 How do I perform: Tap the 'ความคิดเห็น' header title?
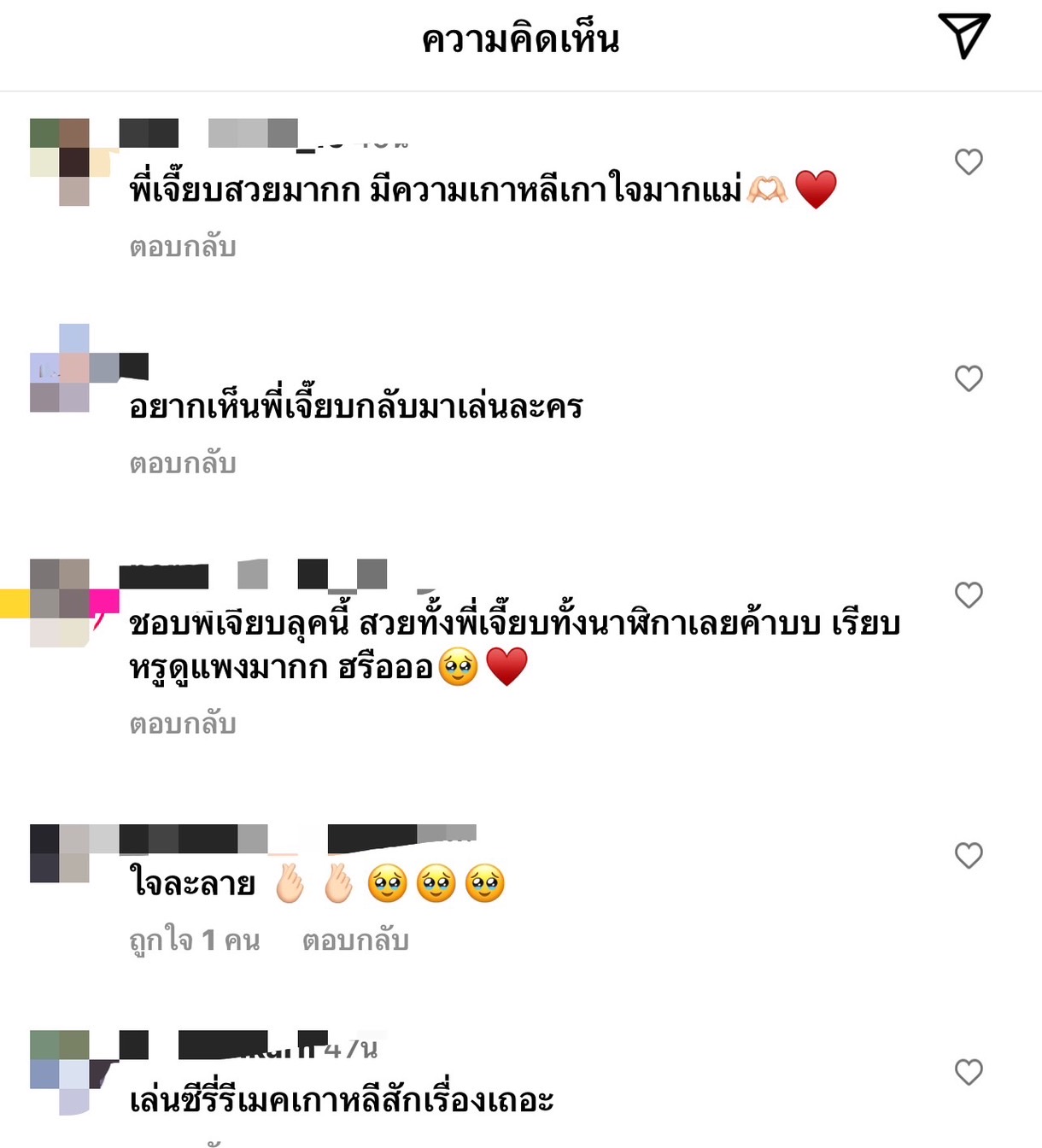[x=521, y=39]
